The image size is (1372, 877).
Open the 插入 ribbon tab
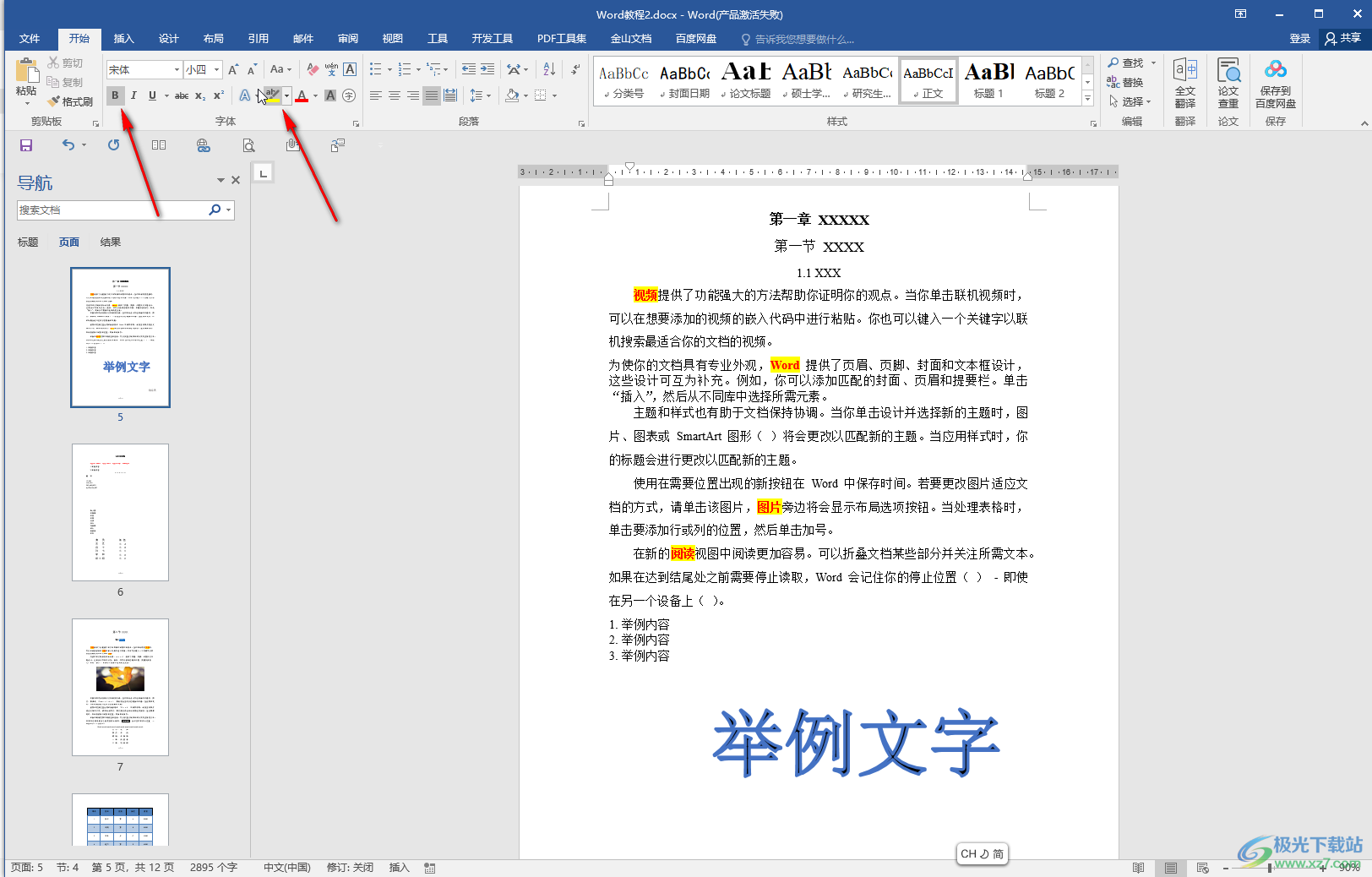(124, 39)
